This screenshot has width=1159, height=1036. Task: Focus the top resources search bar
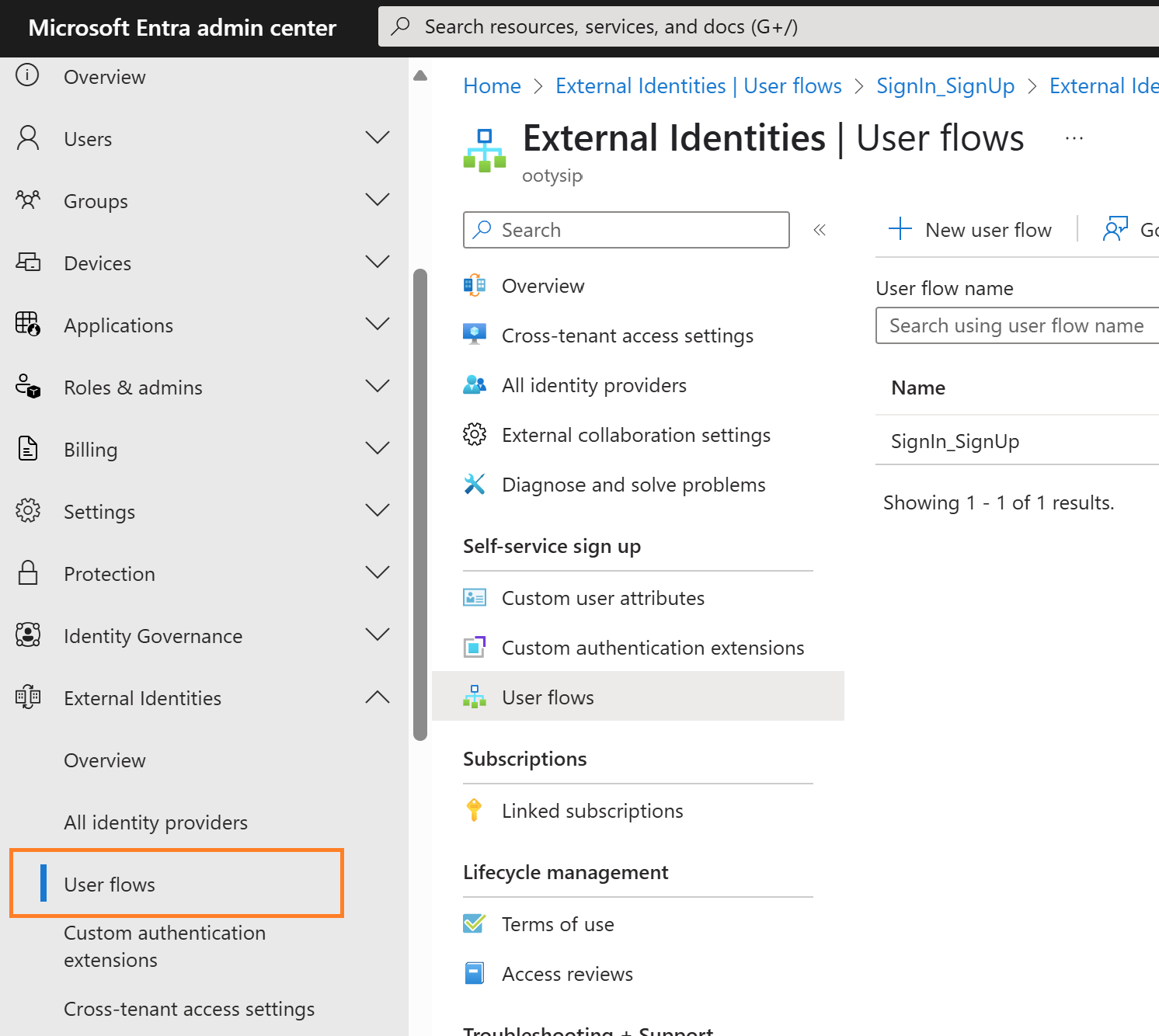[x=768, y=26]
